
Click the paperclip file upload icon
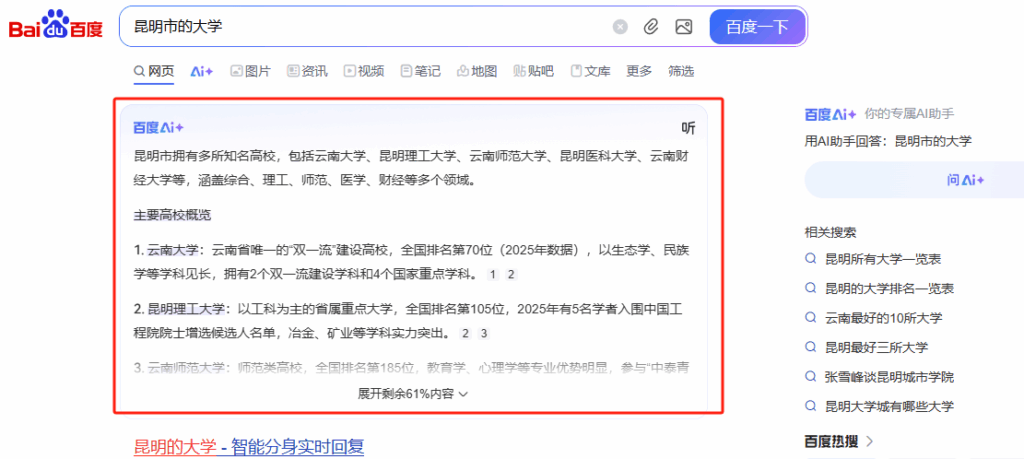click(x=651, y=27)
